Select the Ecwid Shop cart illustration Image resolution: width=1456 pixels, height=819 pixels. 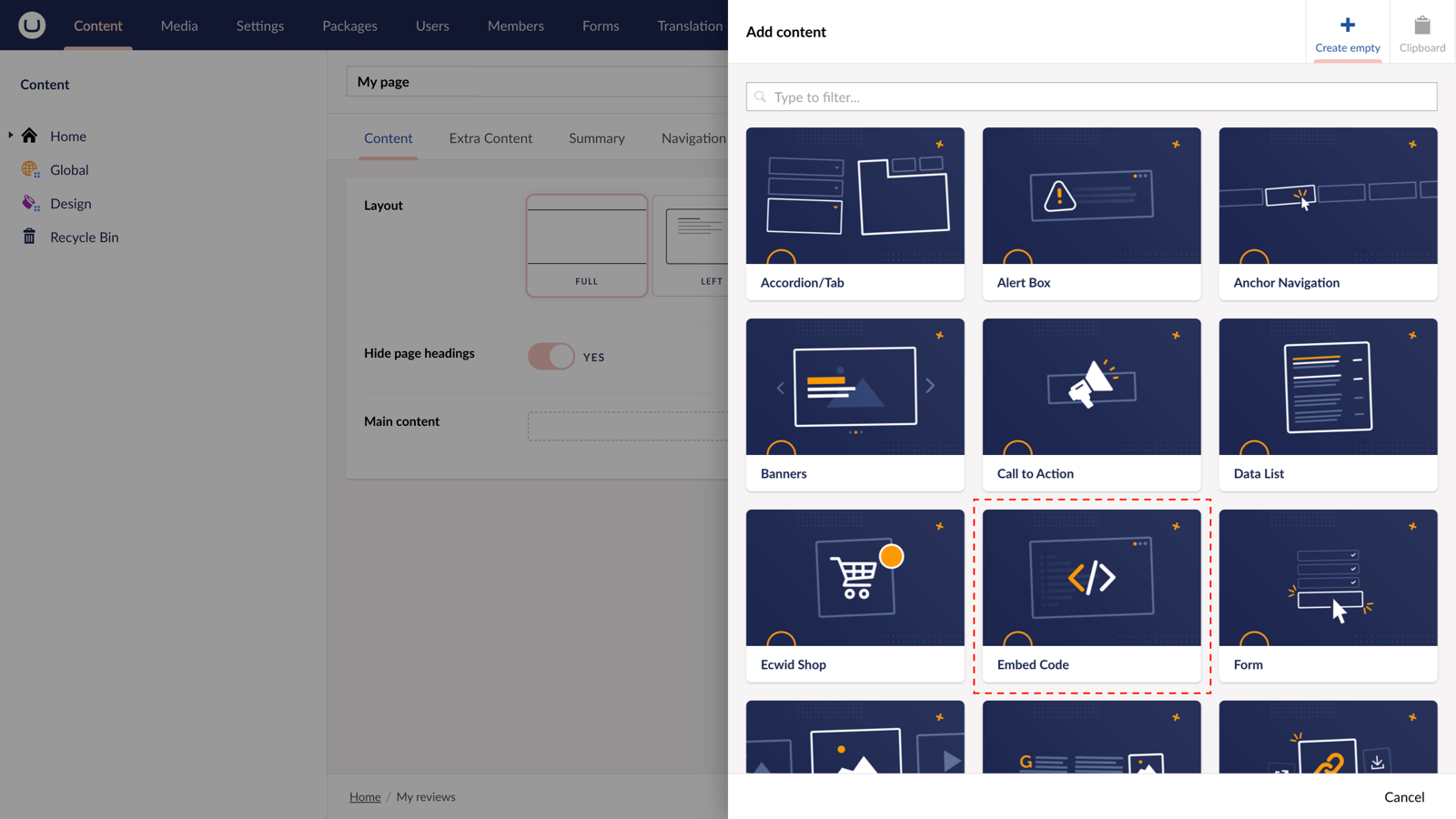pos(855,578)
